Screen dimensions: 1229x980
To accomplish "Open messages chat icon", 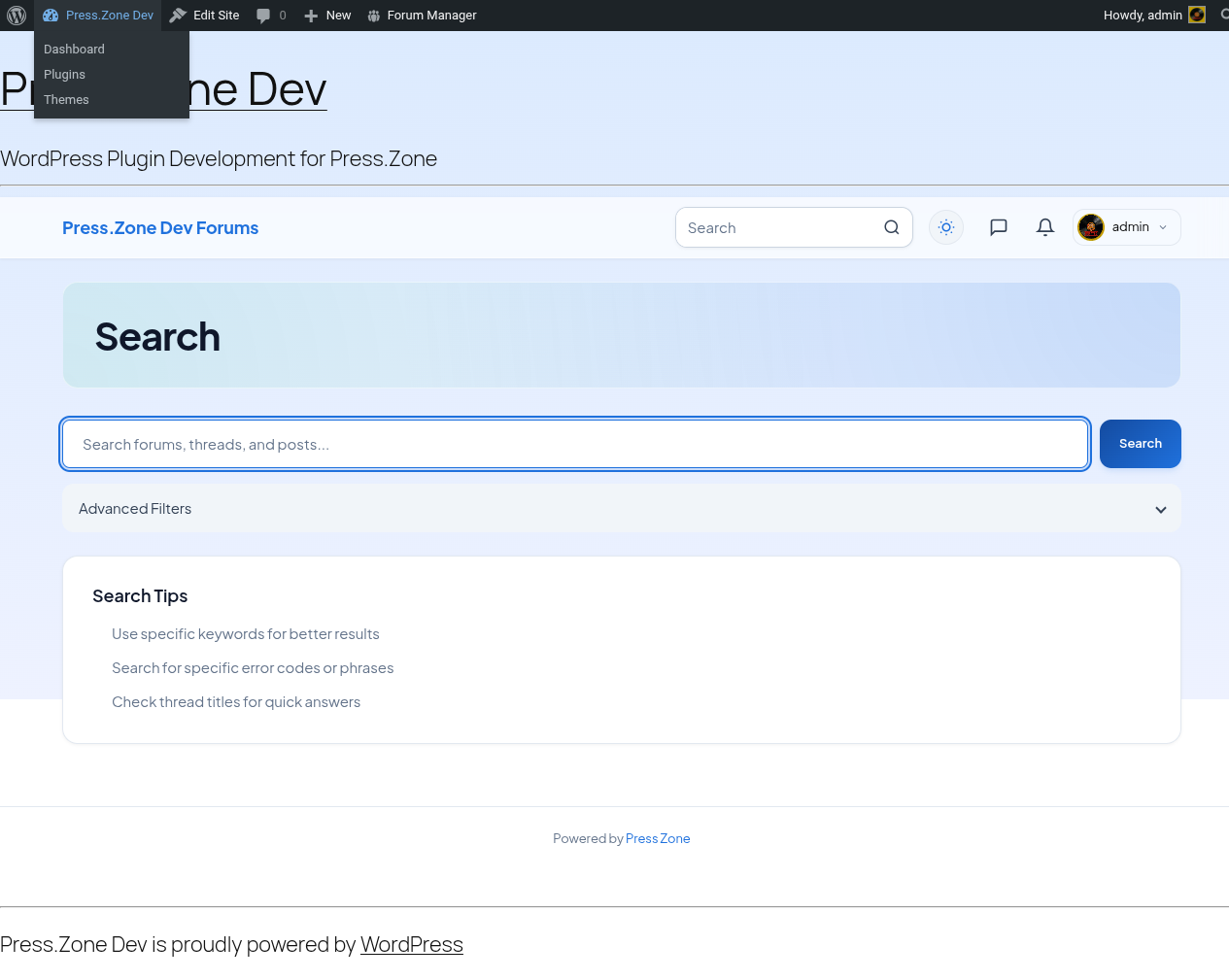I will [x=998, y=227].
